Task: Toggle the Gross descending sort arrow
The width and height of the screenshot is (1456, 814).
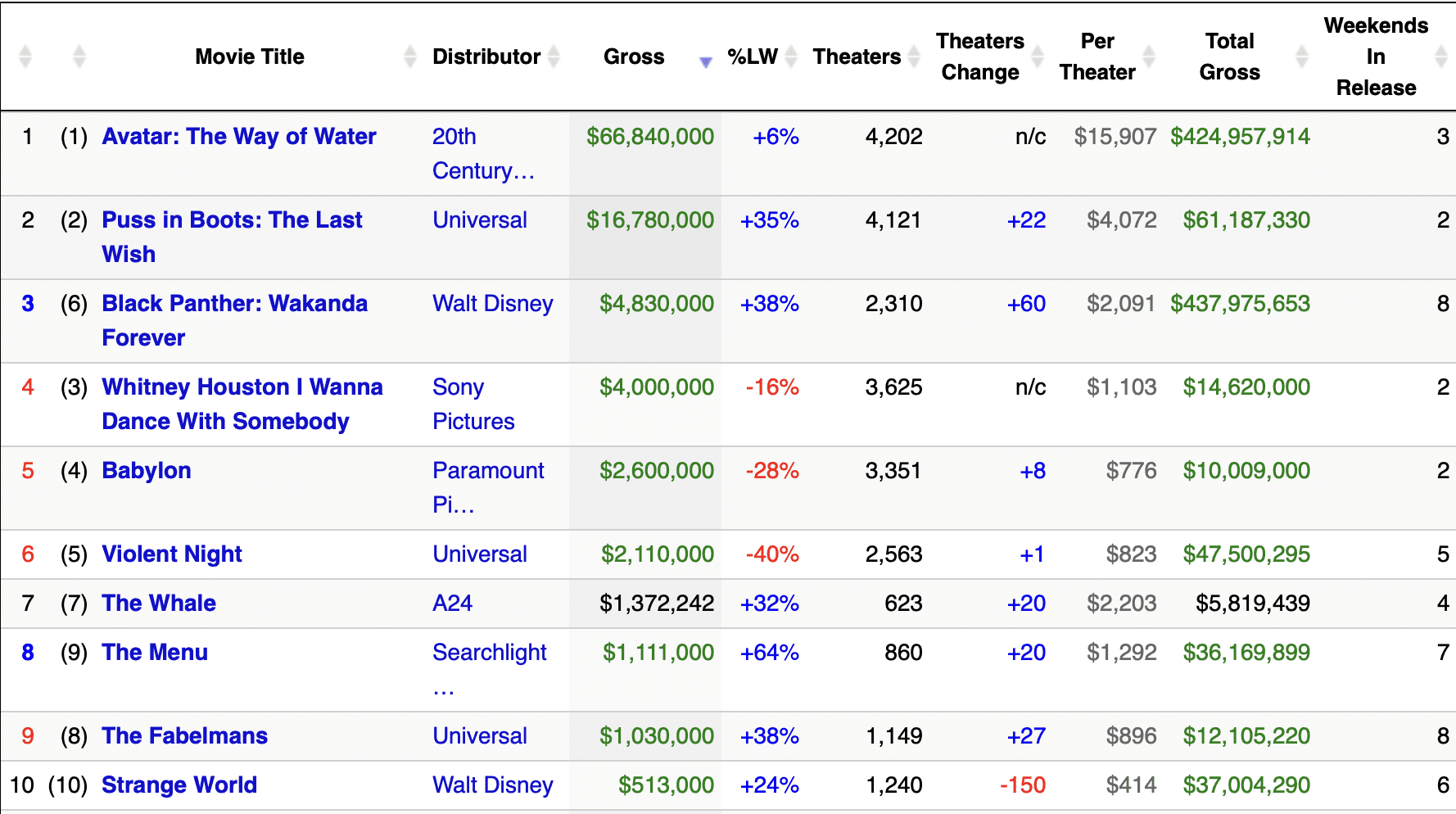Action: [706, 61]
